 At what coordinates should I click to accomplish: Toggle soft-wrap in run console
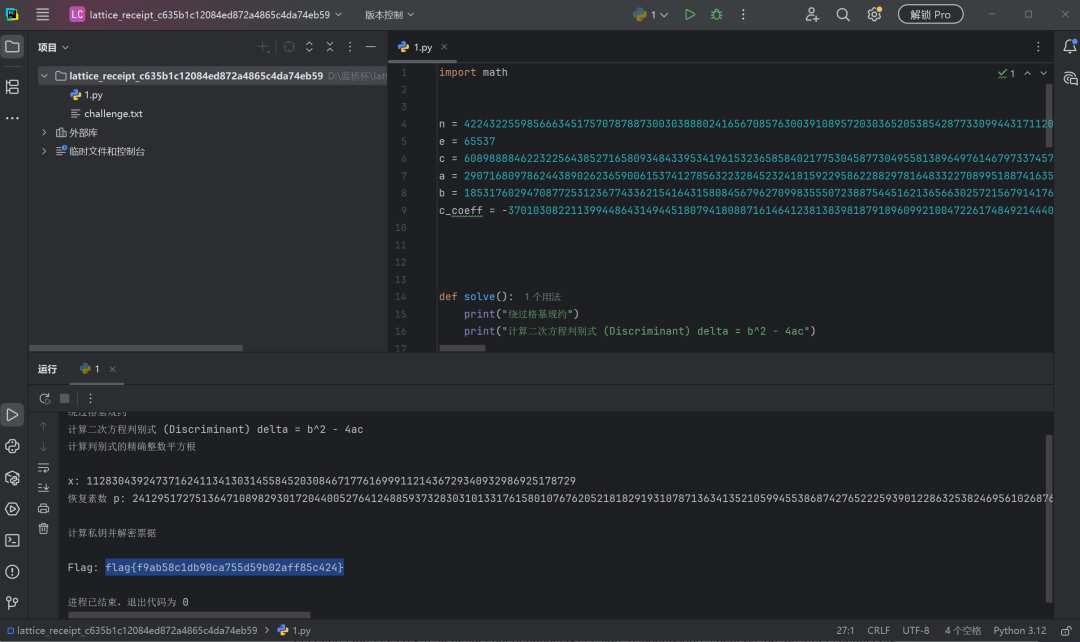tap(43, 468)
